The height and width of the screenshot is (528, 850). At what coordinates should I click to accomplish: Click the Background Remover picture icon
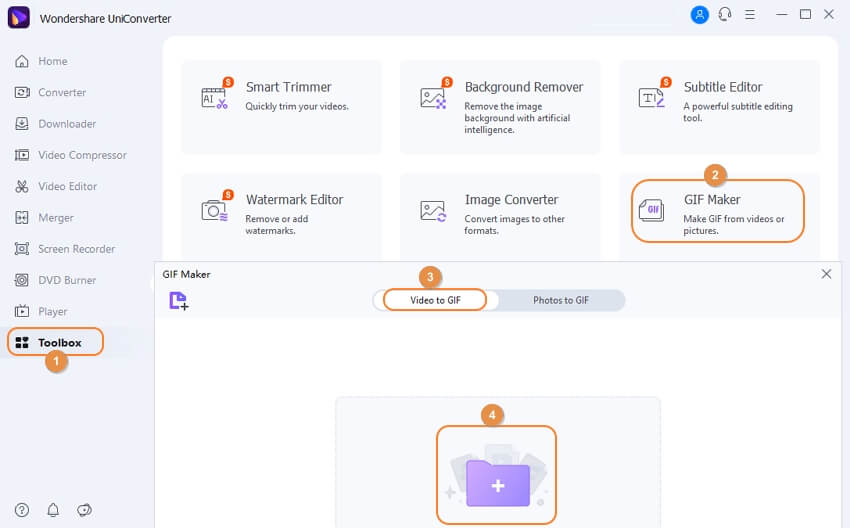433,98
